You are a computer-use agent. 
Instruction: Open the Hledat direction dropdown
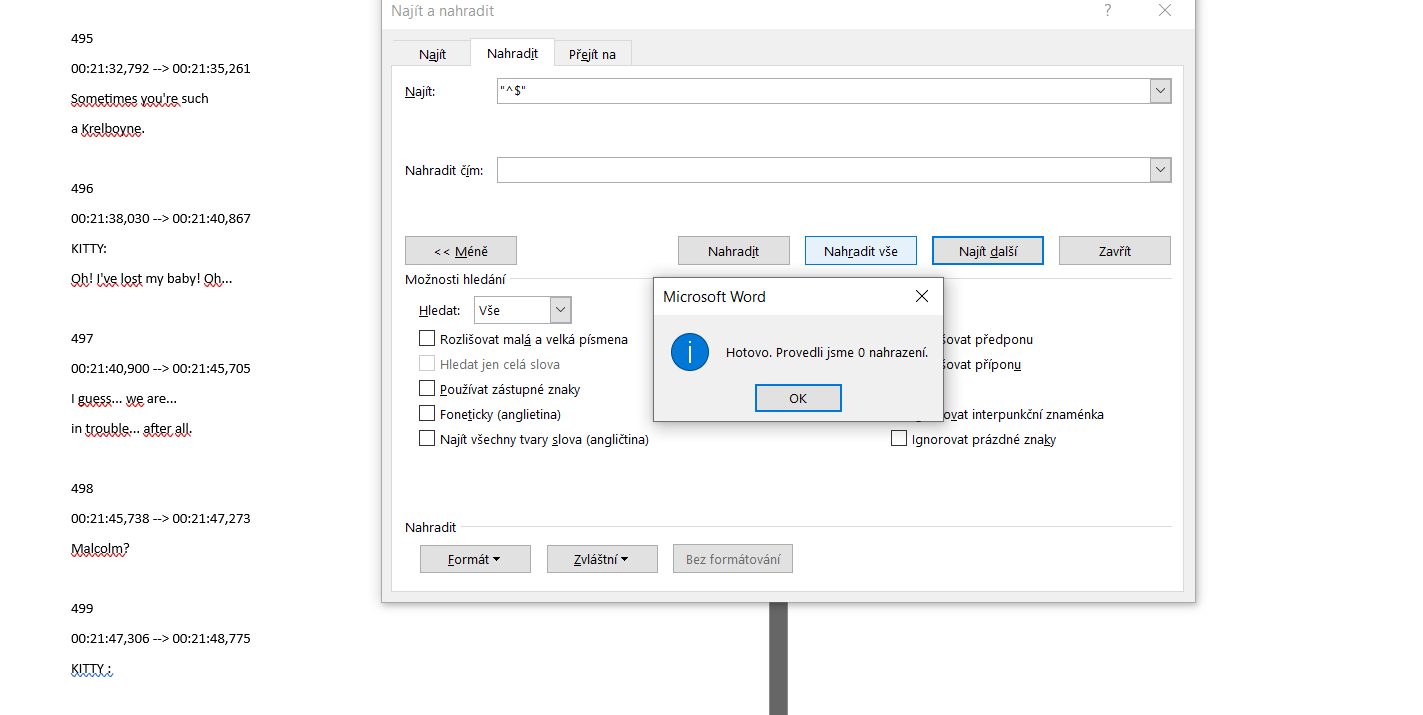(x=560, y=310)
